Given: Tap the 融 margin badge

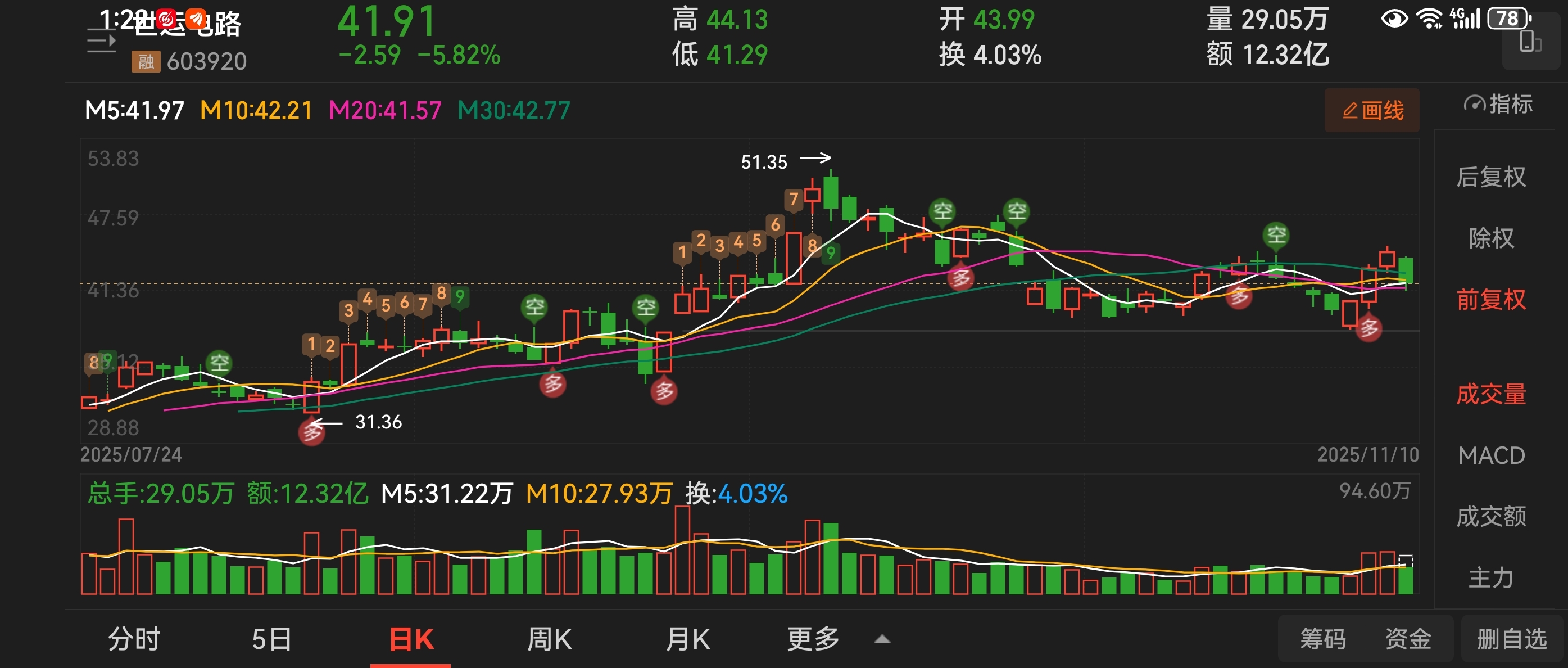Looking at the screenshot, I should tap(146, 61).
